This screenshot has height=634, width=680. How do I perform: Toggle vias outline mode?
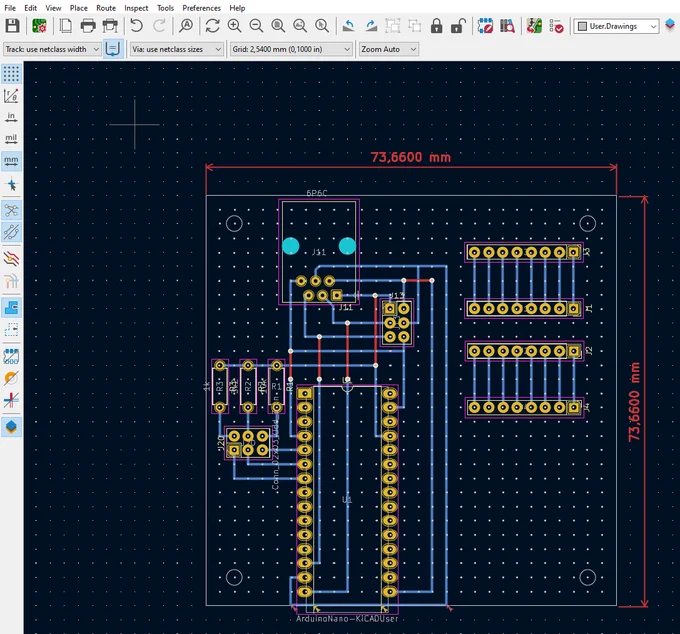pyautogui.click(x=11, y=378)
